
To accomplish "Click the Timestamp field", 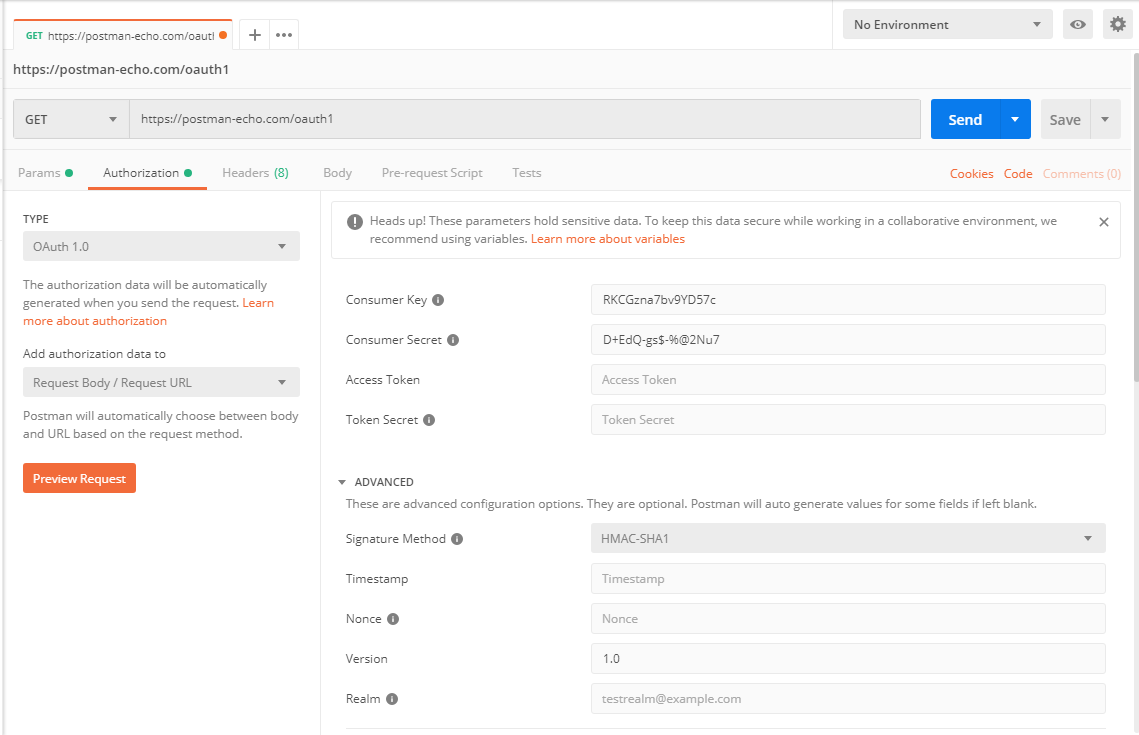I will (848, 578).
